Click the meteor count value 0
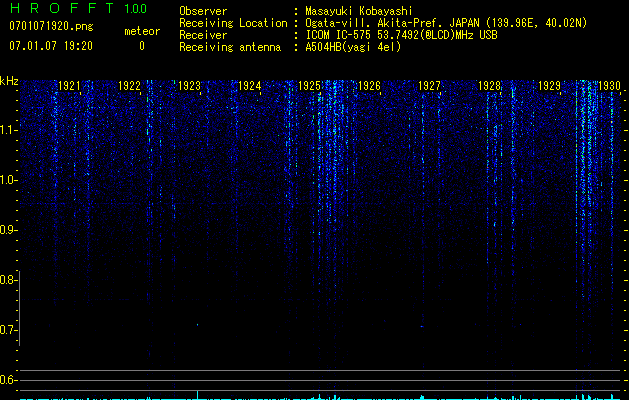 point(142,46)
